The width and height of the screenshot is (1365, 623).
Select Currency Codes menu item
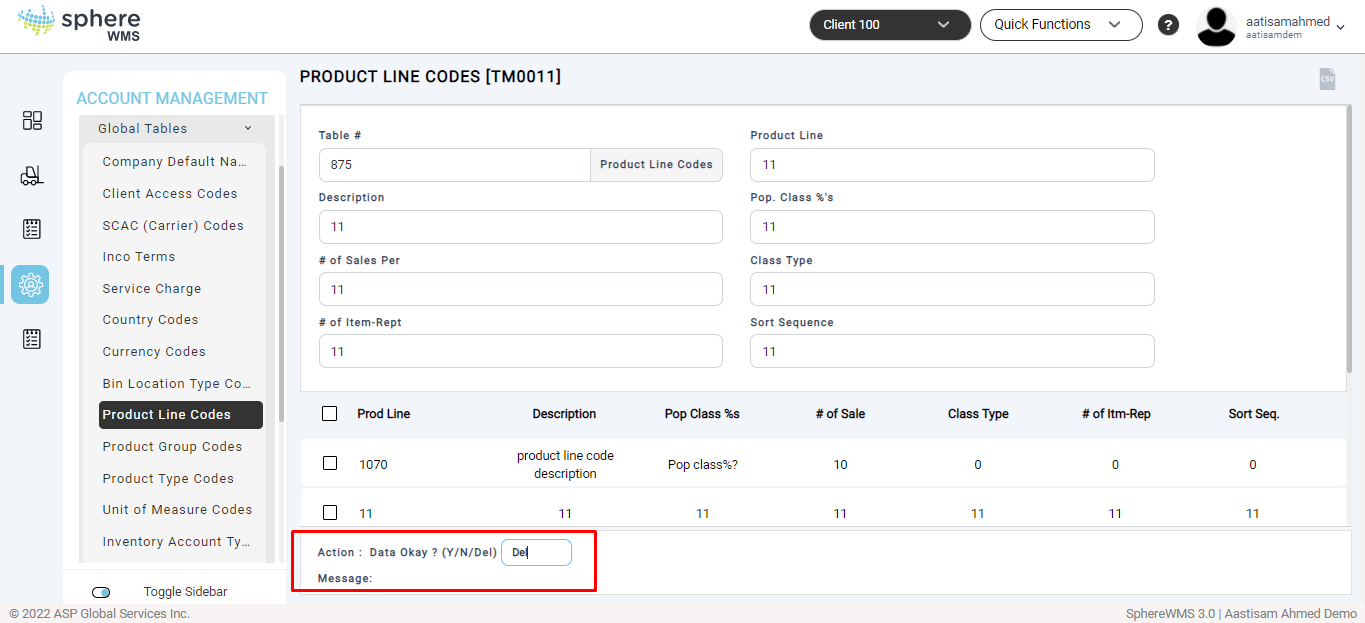(x=154, y=351)
